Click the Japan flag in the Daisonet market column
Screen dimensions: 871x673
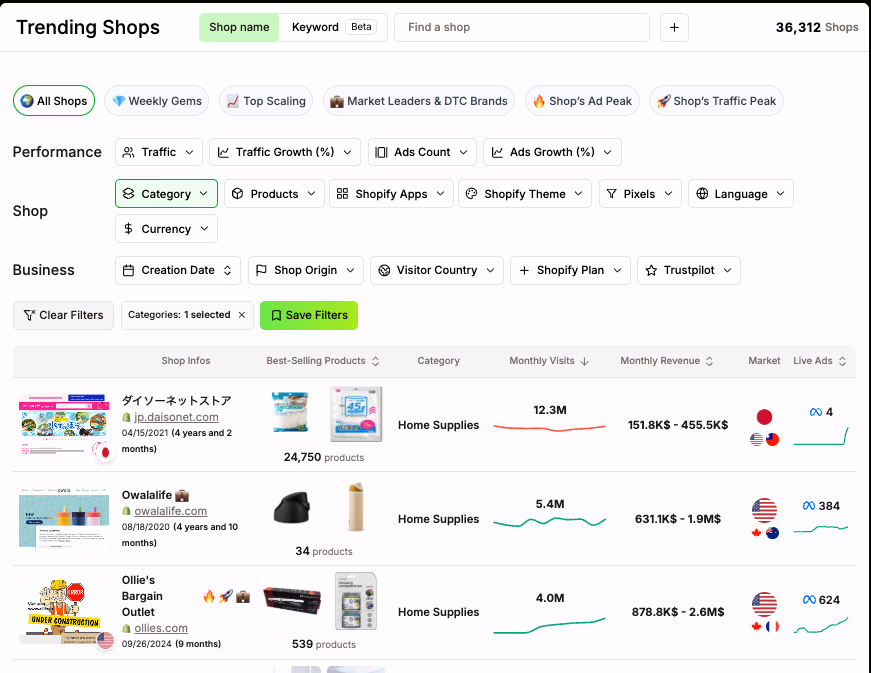(764, 416)
